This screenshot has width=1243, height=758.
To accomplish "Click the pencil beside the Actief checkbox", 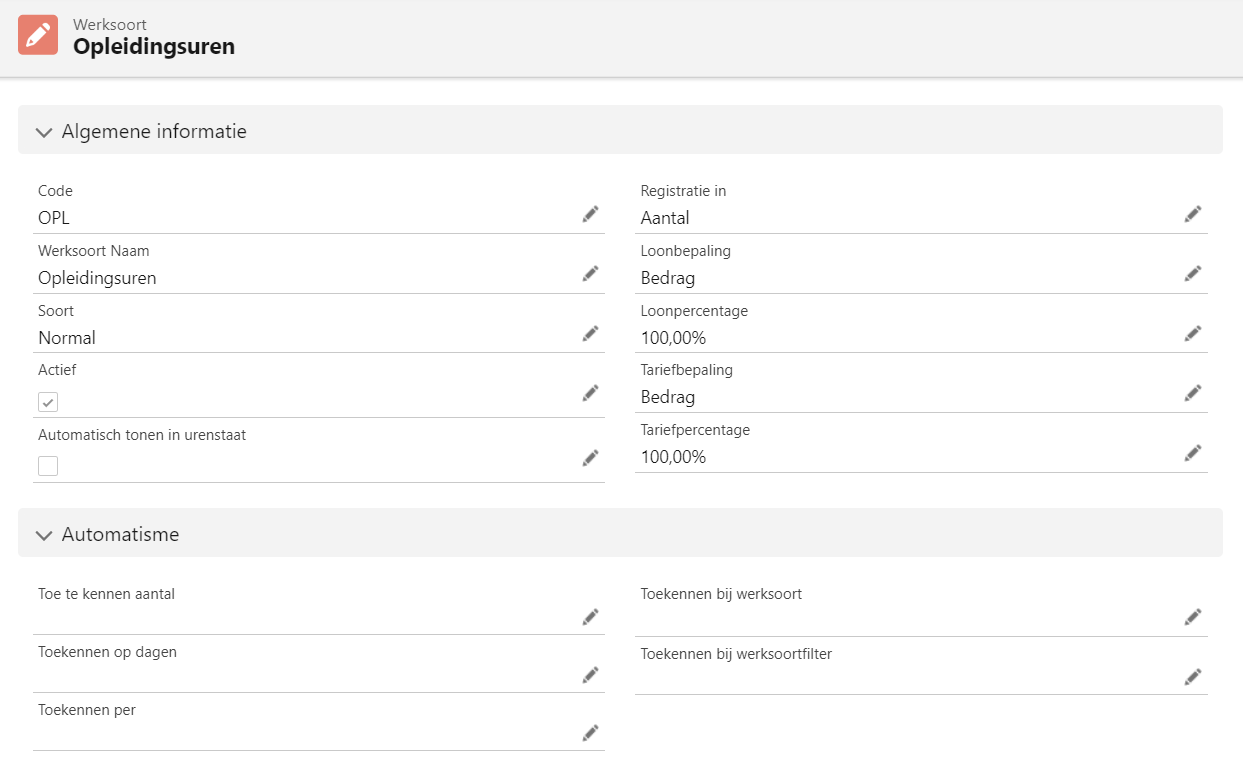I will click(x=590, y=393).
